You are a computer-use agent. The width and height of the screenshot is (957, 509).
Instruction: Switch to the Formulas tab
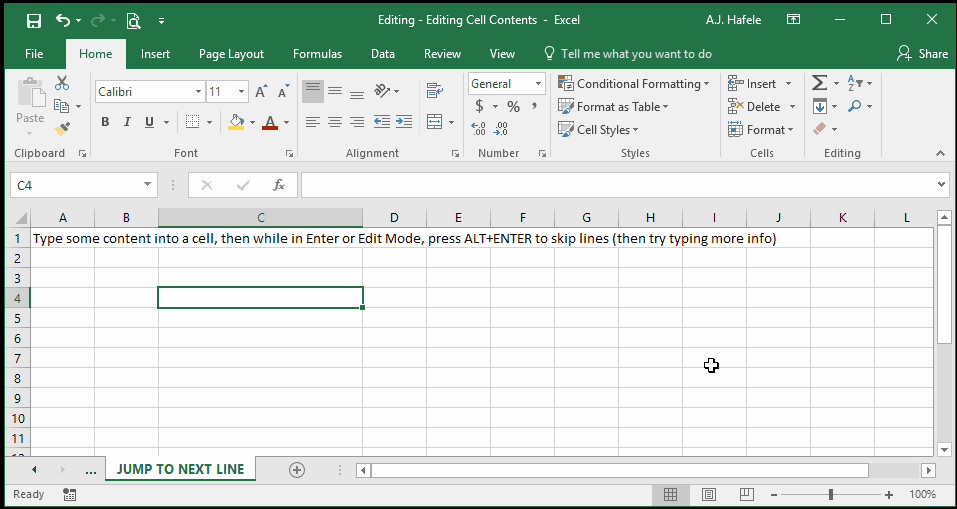(317, 54)
